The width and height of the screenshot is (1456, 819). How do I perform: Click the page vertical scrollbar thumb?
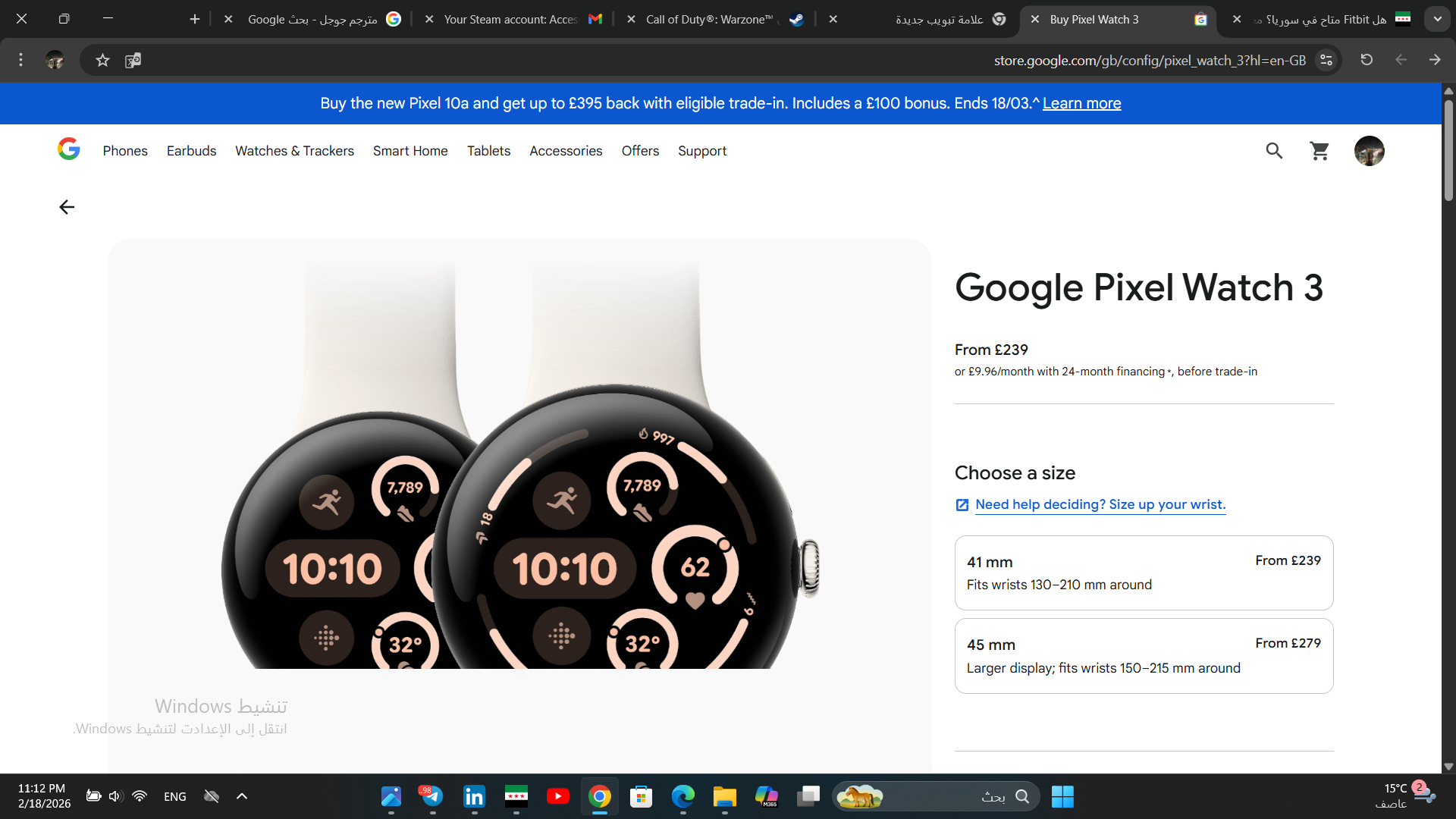1448,152
